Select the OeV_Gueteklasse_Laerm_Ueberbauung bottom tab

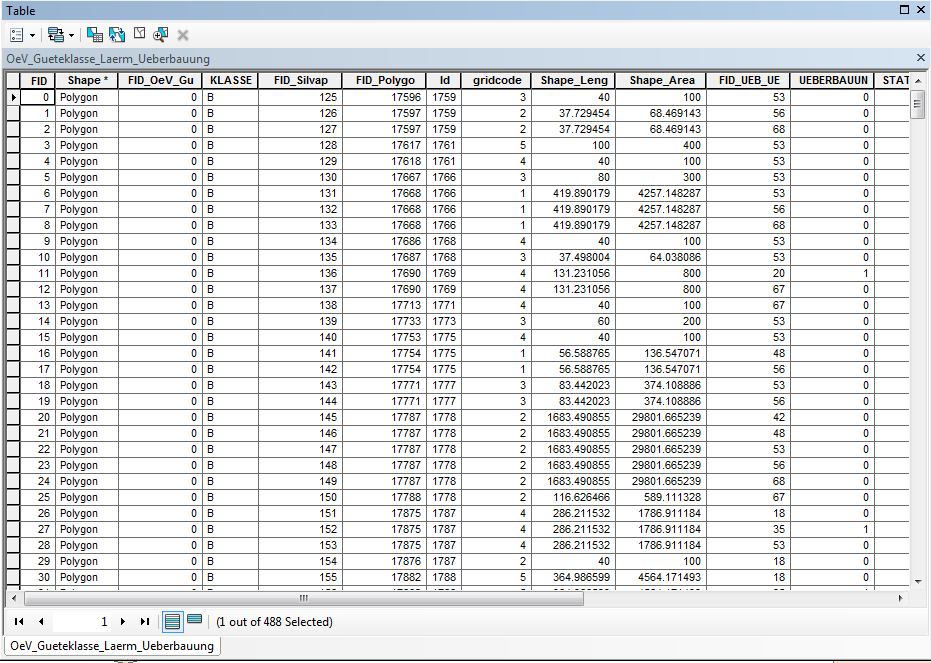pos(112,646)
